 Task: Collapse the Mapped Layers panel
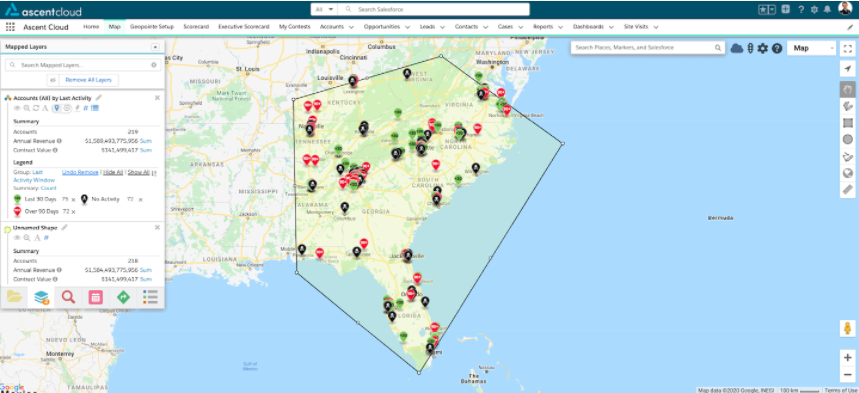155,47
